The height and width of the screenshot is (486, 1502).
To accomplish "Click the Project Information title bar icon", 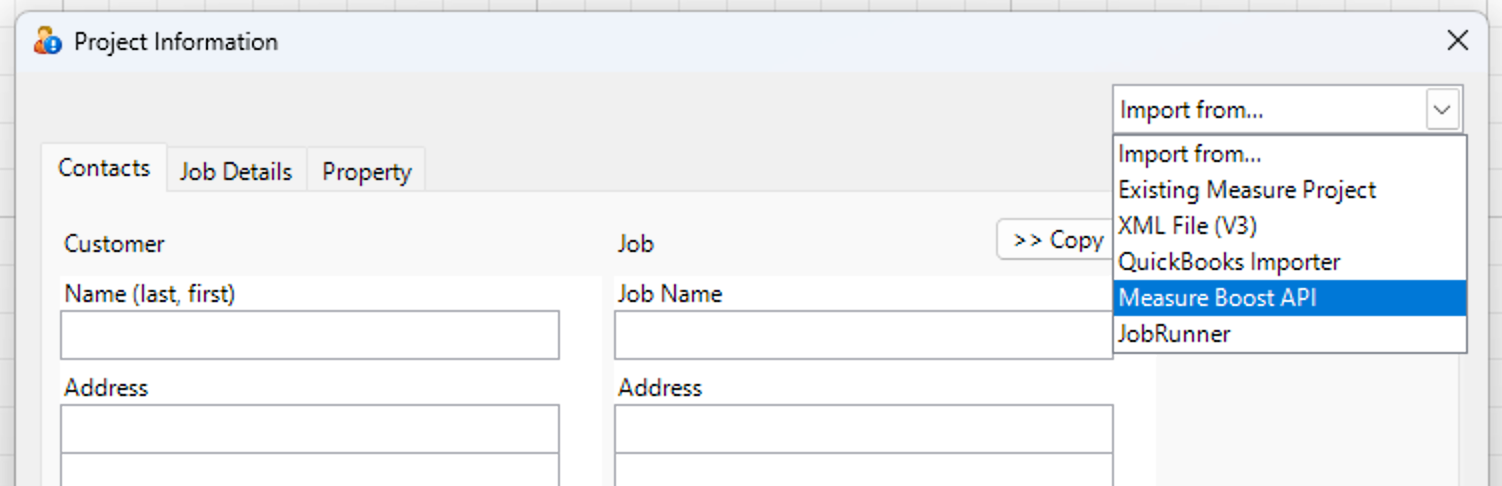I will pos(47,42).
